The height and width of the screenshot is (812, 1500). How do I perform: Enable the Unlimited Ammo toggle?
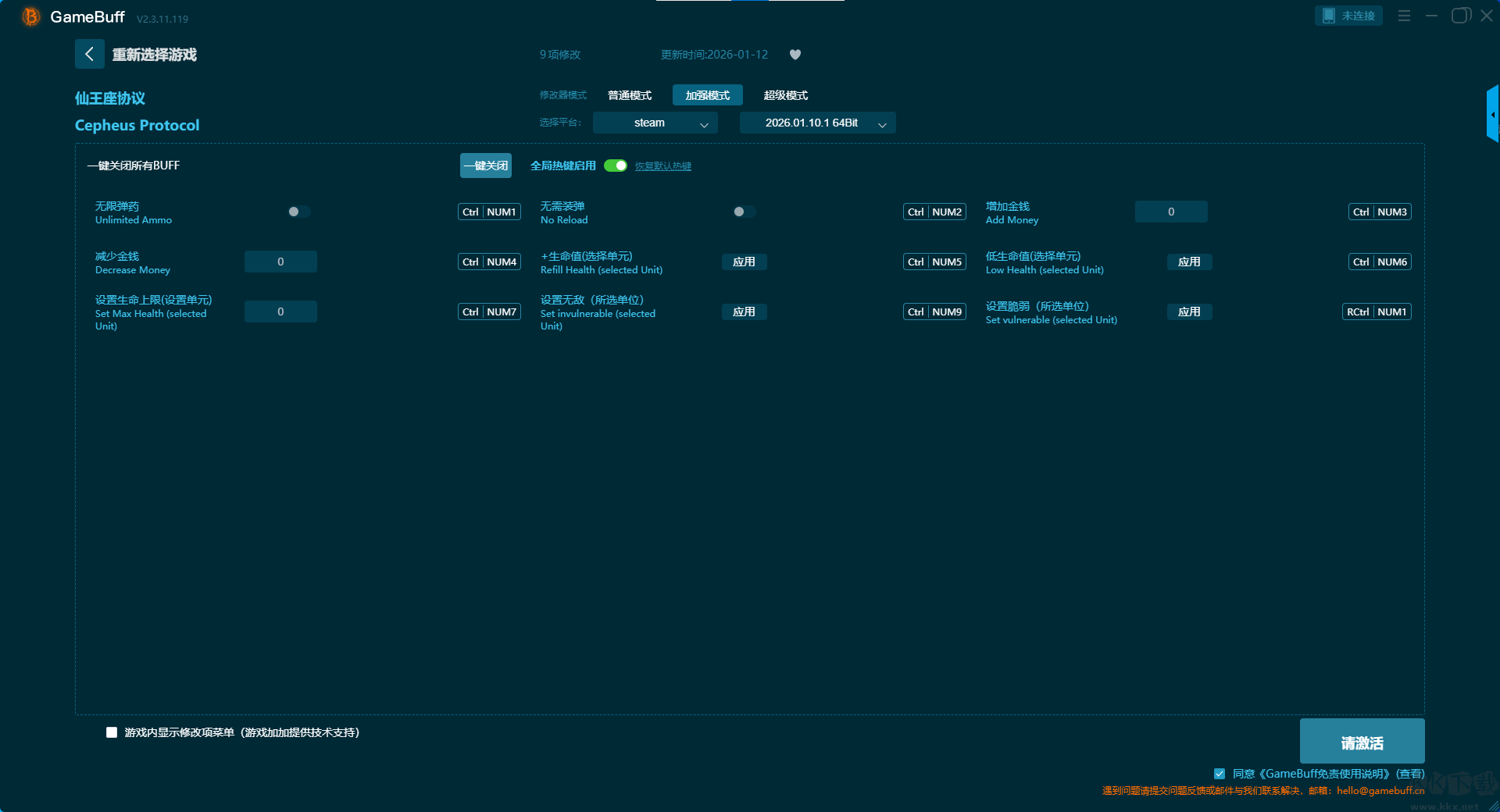298,212
